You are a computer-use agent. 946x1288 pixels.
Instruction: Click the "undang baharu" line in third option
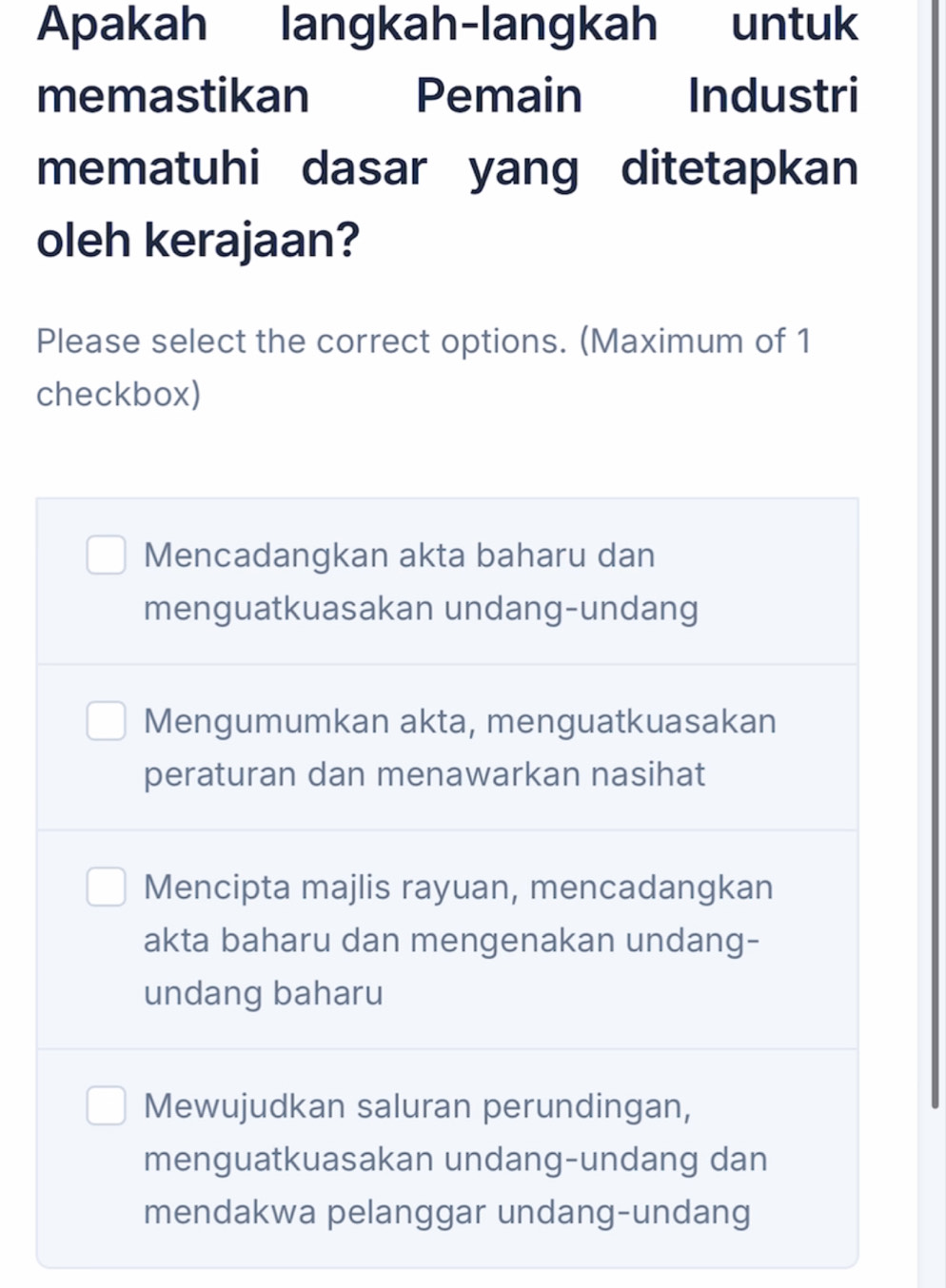[264, 993]
